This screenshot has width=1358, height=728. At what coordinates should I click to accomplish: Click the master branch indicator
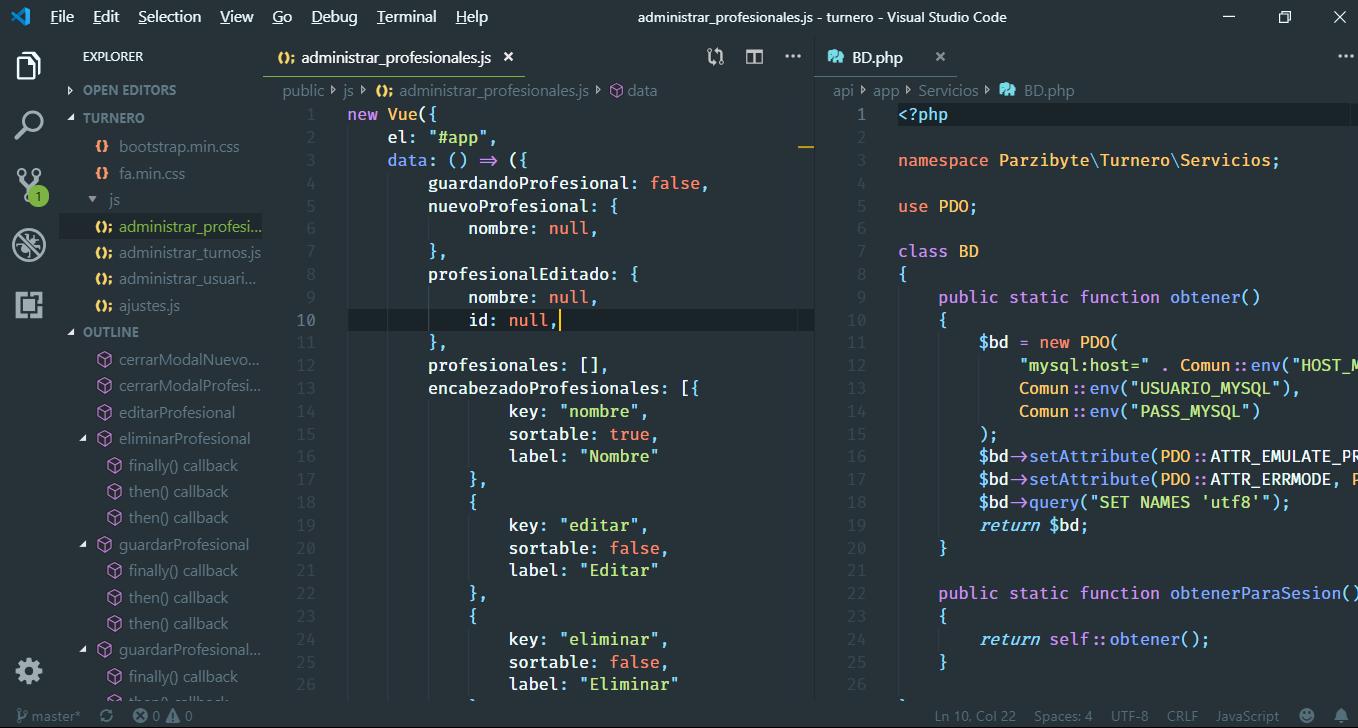[47, 716]
